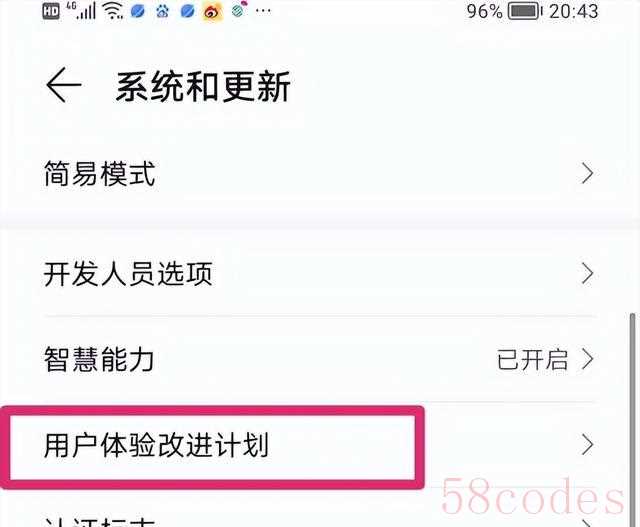Tap the HD status icon
640x527 pixels.
(x=51, y=11)
